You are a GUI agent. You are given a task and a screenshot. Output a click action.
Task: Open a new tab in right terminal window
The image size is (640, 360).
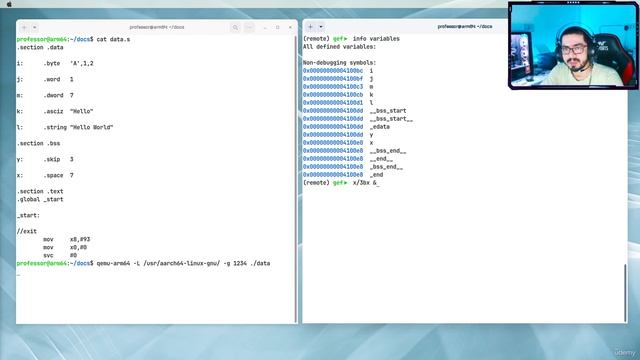[x=310, y=27]
